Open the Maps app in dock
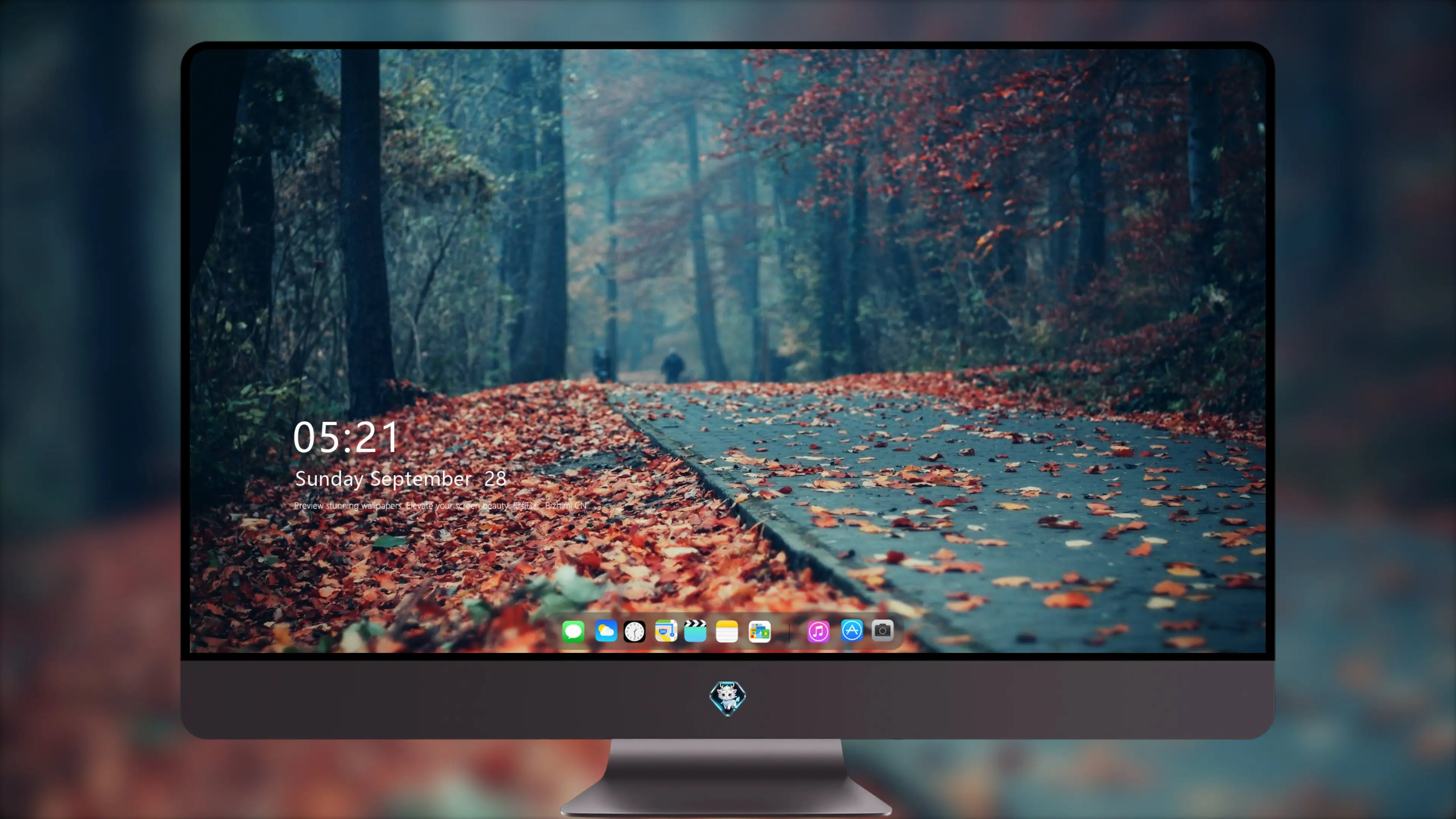Image resolution: width=1456 pixels, height=819 pixels. (x=666, y=631)
